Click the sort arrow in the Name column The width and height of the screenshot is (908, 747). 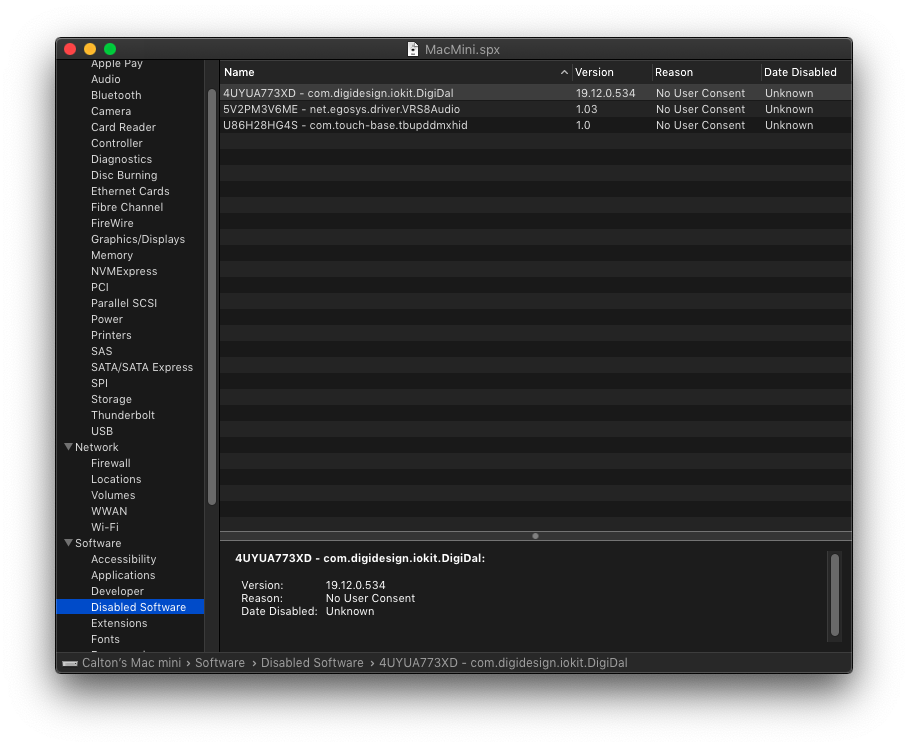[564, 73]
